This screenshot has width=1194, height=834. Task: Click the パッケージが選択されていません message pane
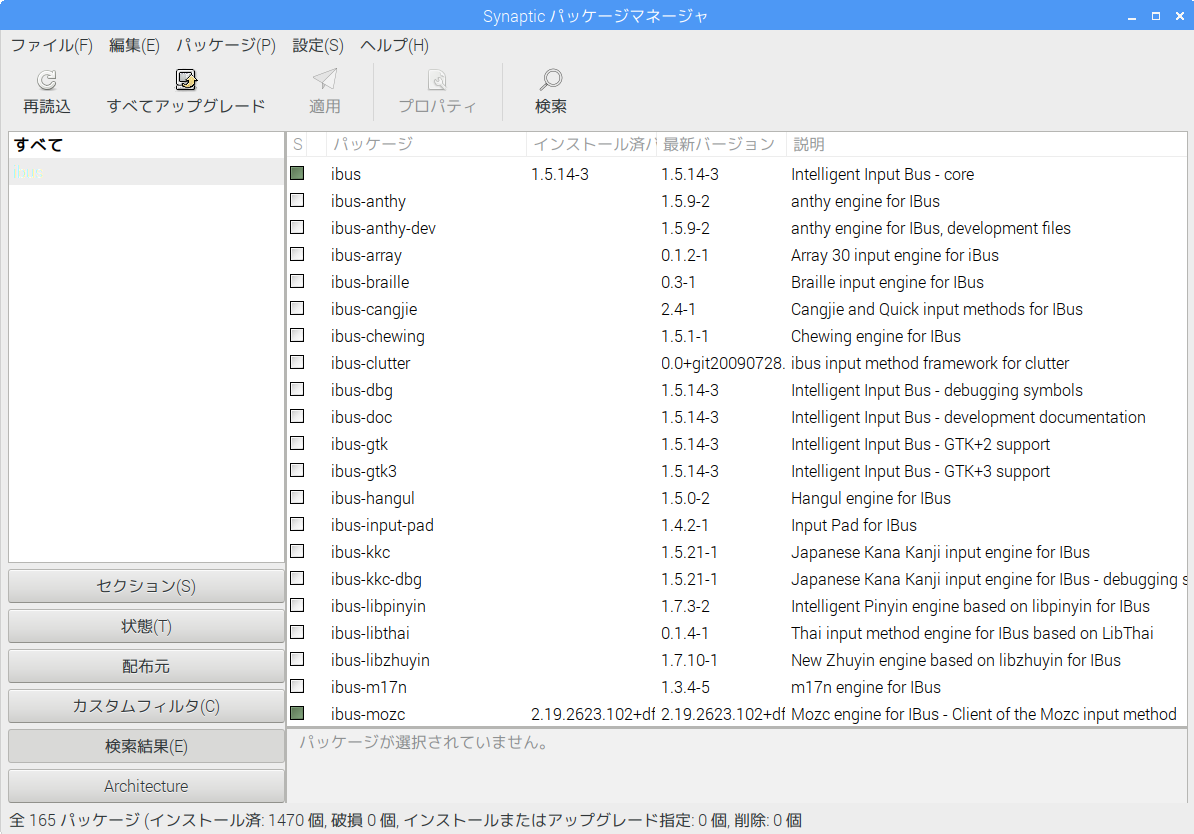click(x=736, y=765)
